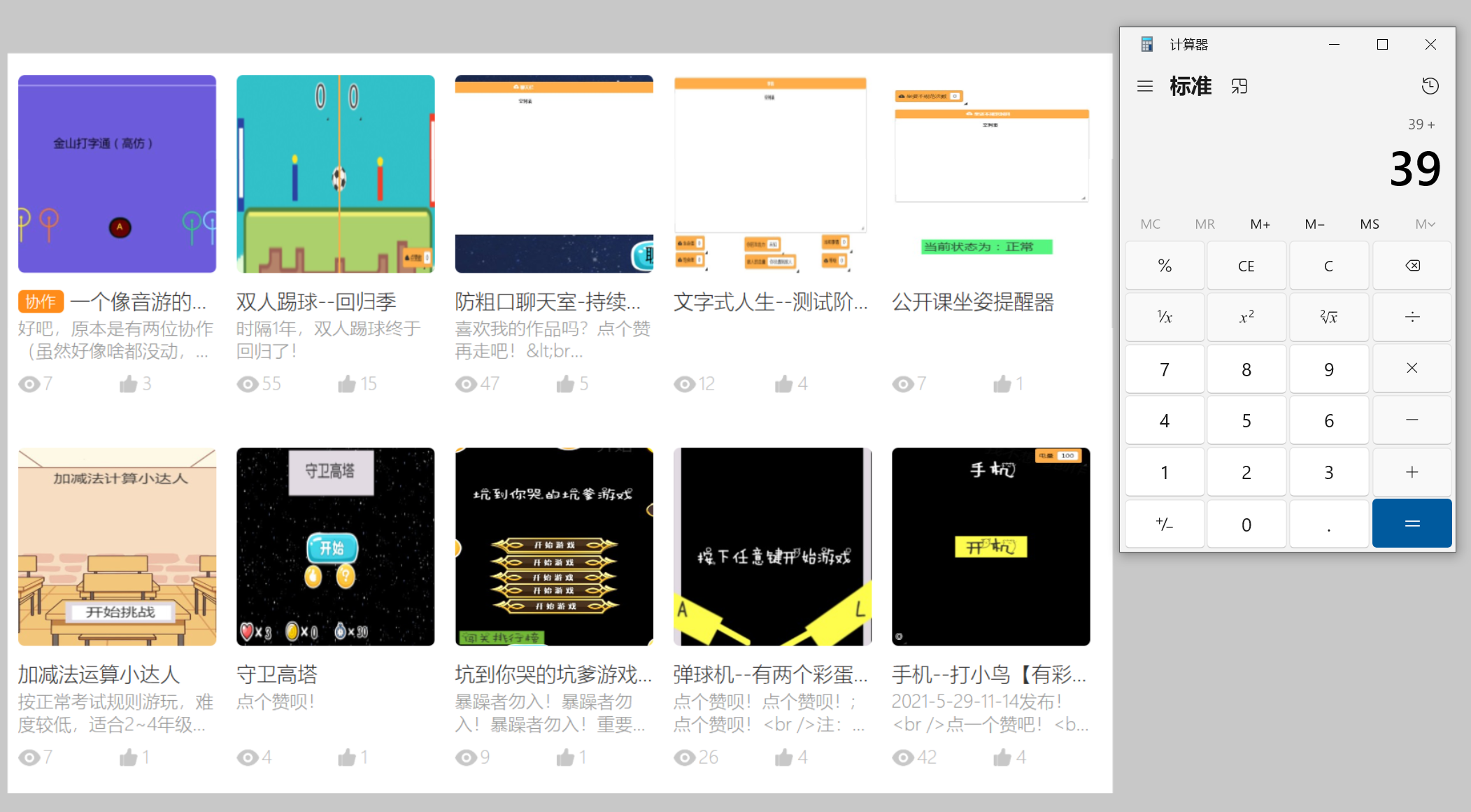Click the MR memory recall button
The width and height of the screenshot is (1471, 812).
pyautogui.click(x=1205, y=225)
